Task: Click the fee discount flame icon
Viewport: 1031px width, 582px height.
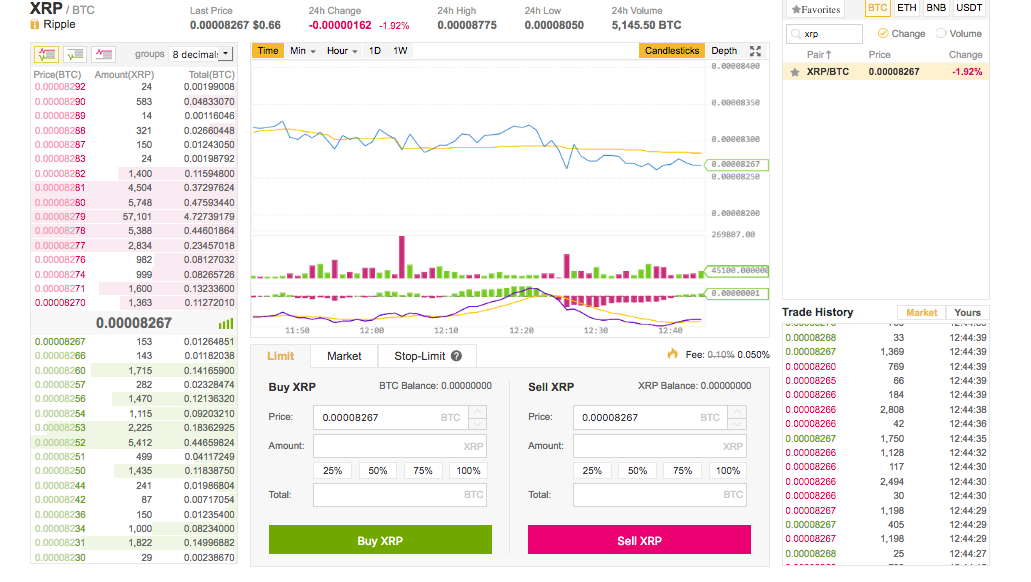Action: point(672,354)
